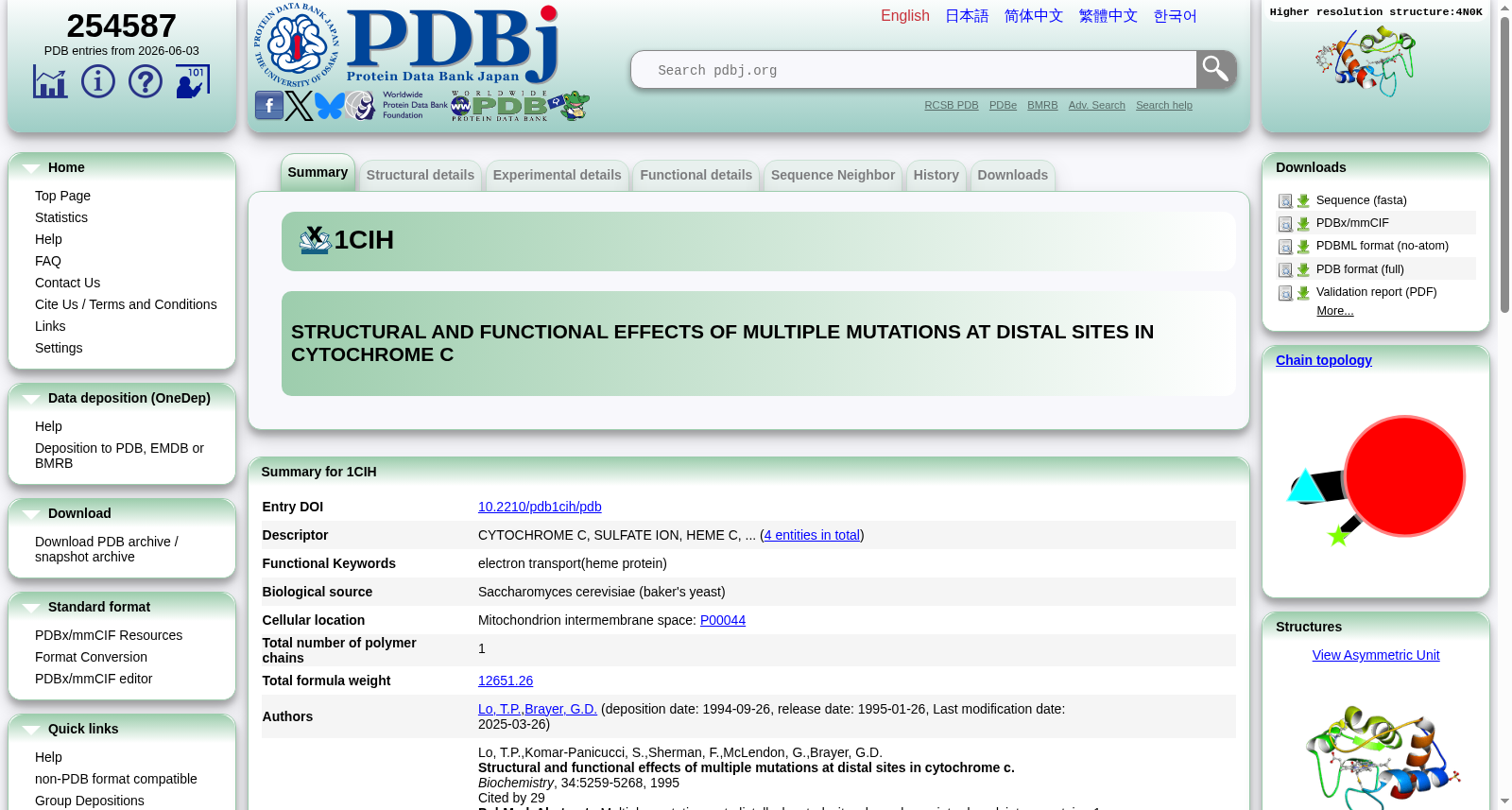The image size is (1512, 810).
Task: Preview Validation report (PDF) icon
Action: coord(1285,293)
